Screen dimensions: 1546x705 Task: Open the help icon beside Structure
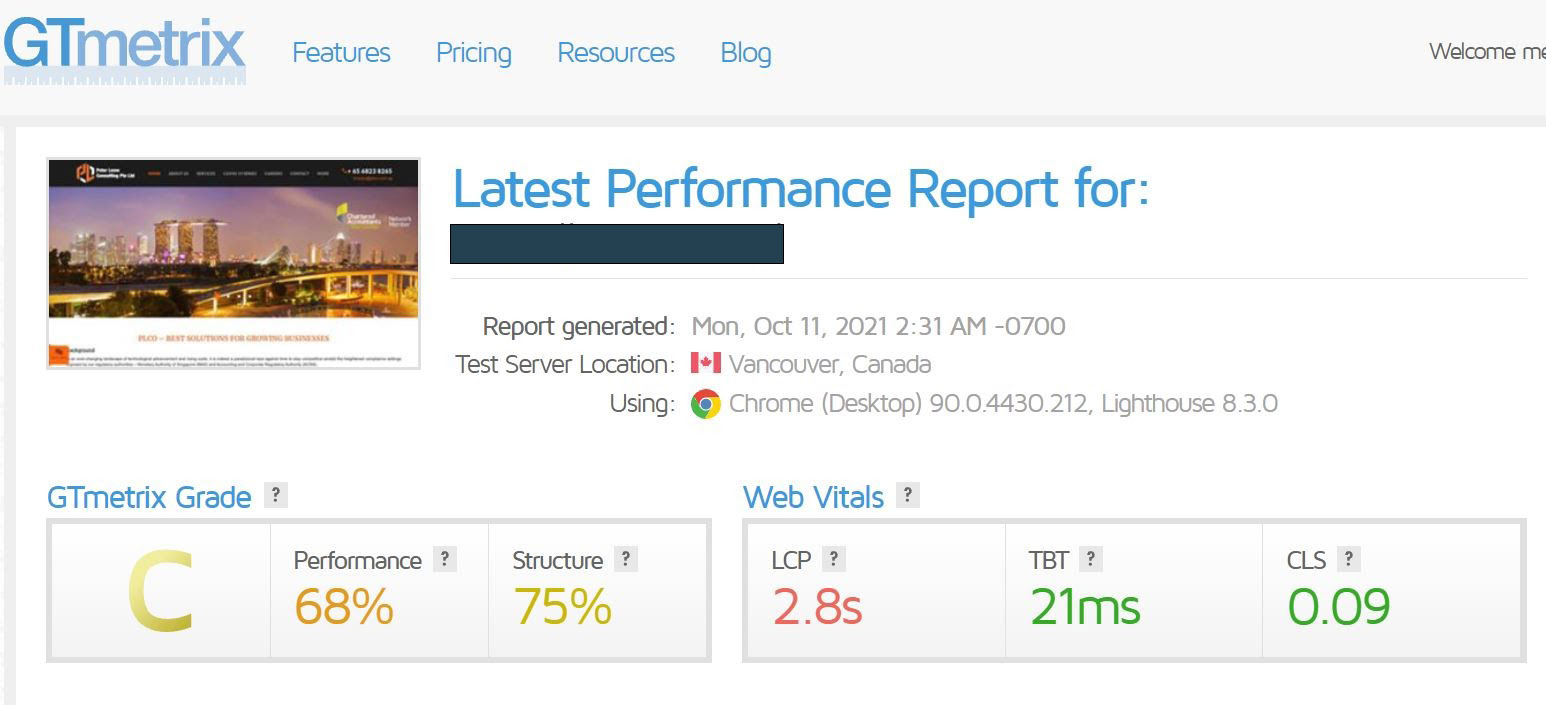(626, 559)
